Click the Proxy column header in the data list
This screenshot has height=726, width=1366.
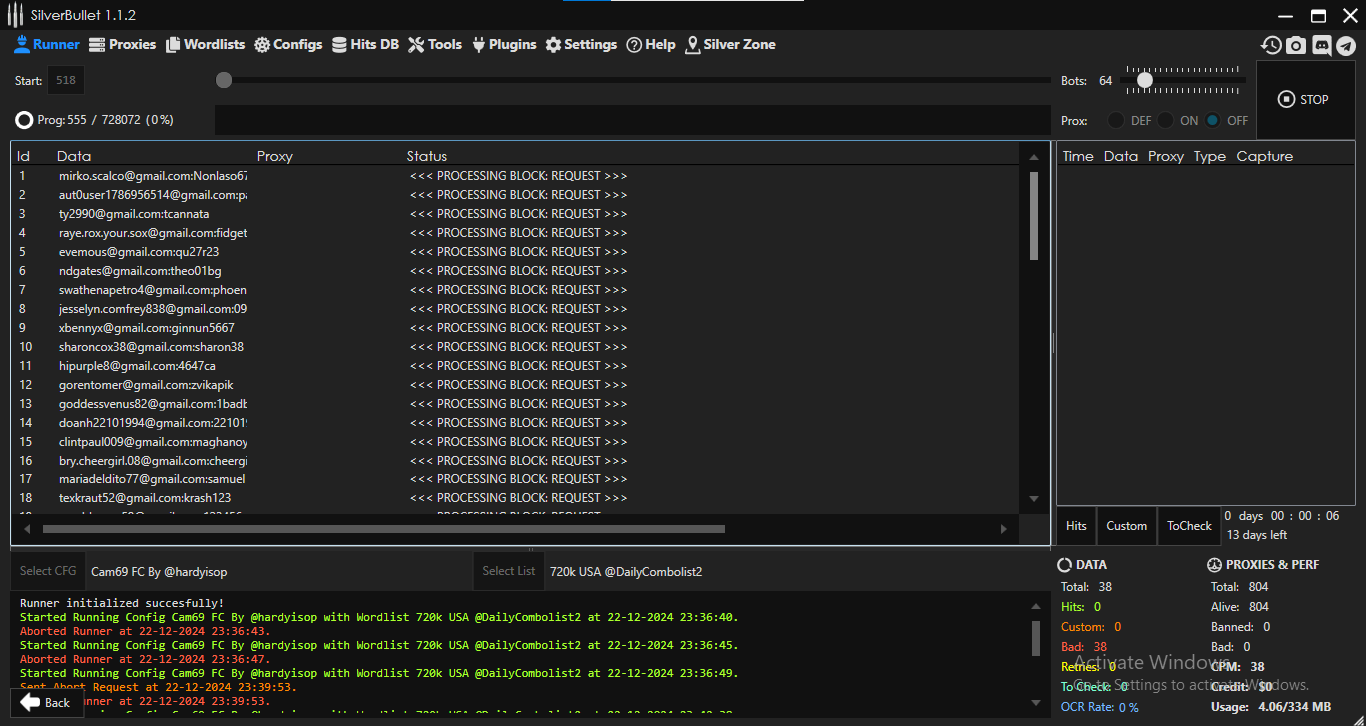(275, 156)
